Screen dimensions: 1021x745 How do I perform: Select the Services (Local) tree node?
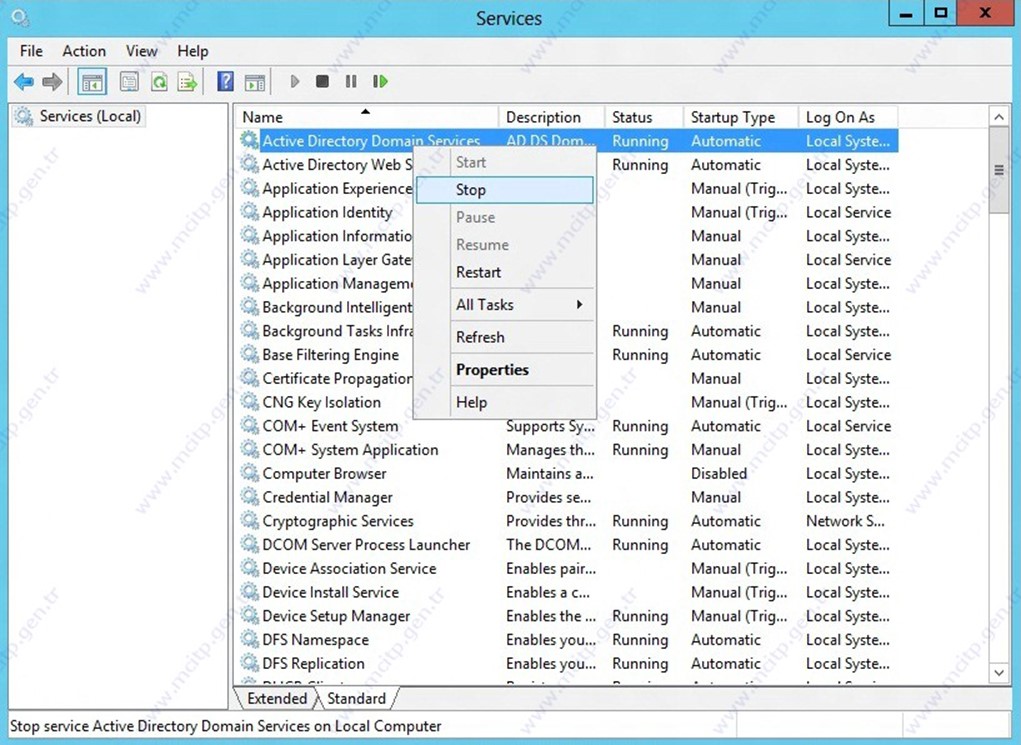tap(78, 116)
